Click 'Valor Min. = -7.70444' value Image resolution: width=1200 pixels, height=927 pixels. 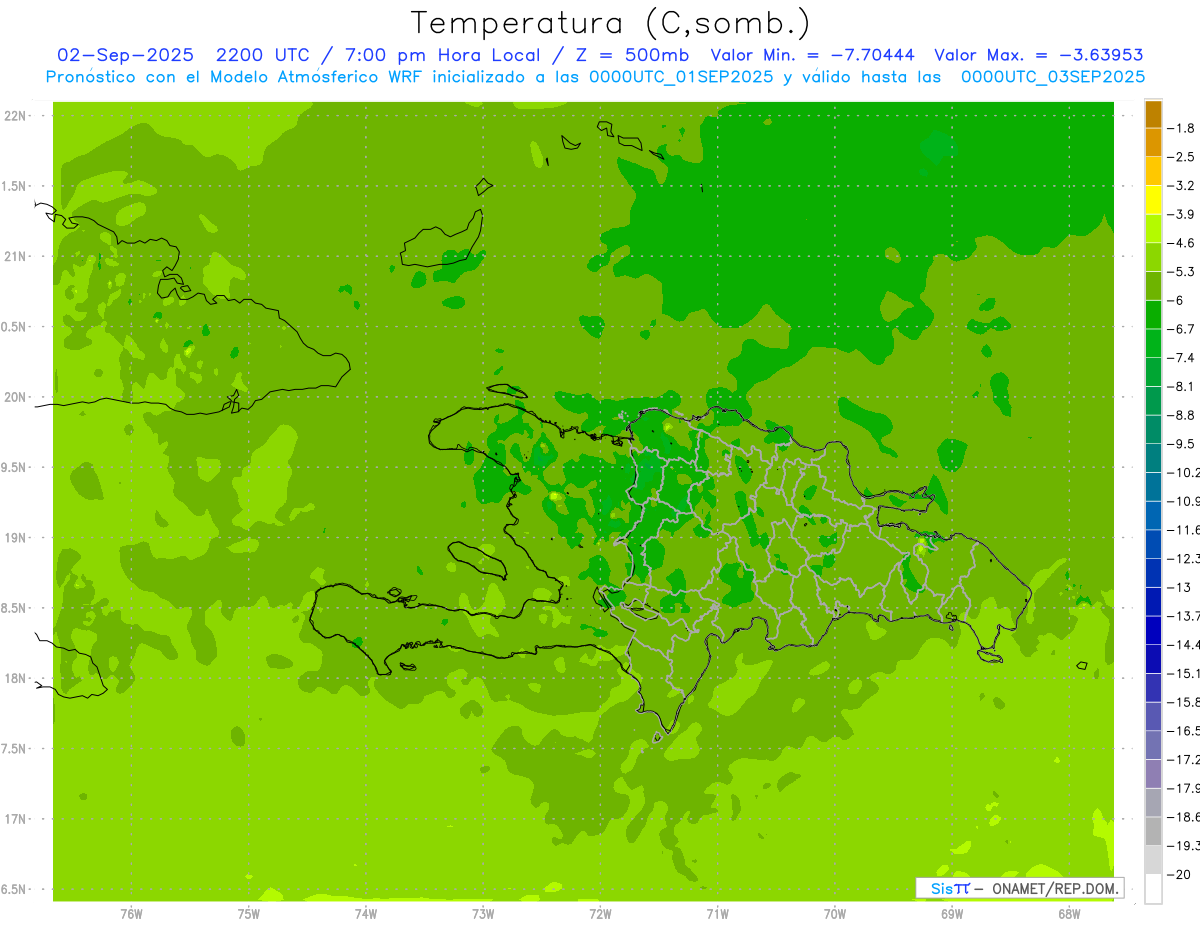click(812, 55)
